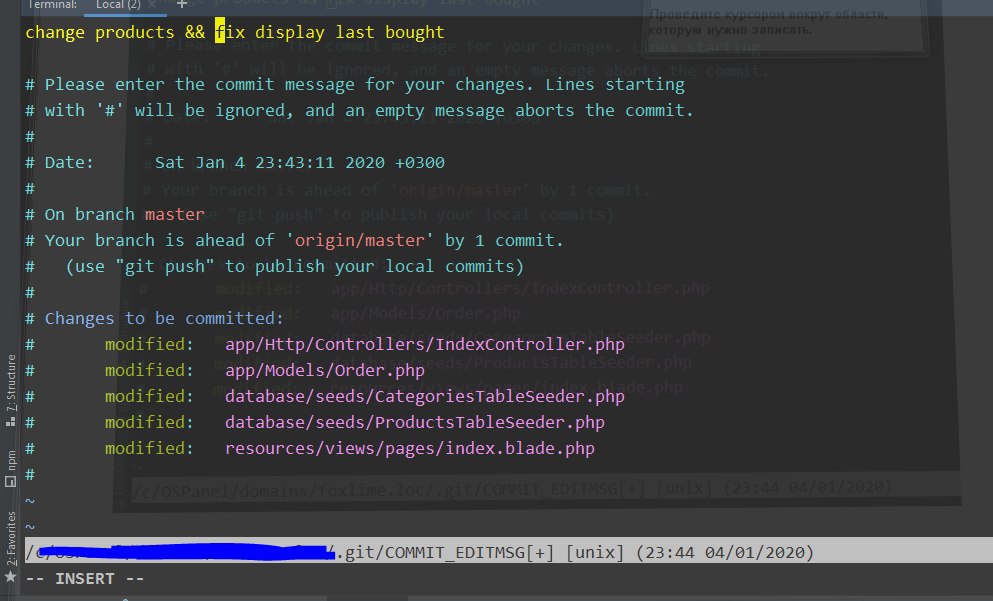Click the -- INSERT -- mode indicator
Screen dimensions: 993x601
point(85,578)
